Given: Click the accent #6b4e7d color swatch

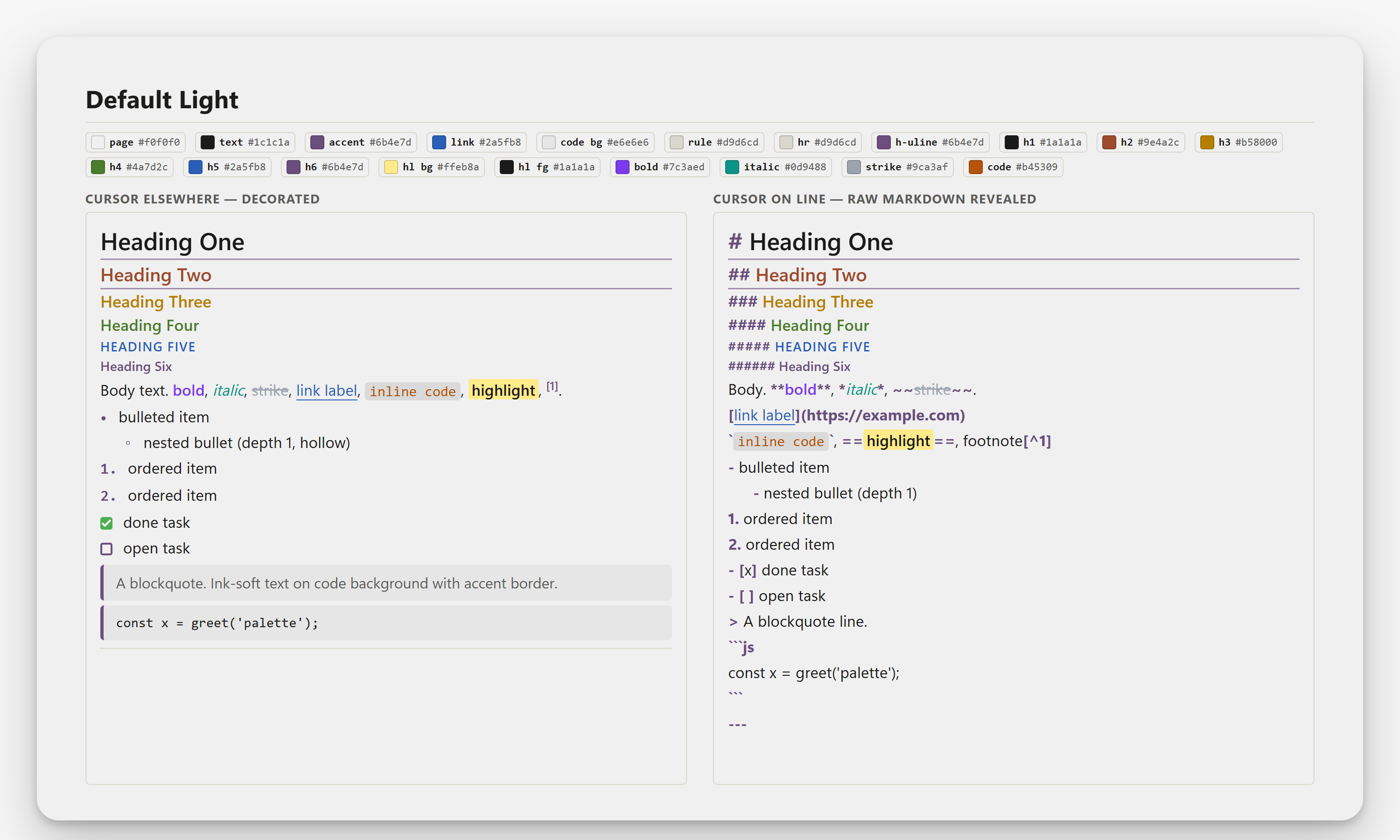Looking at the screenshot, I should click(361, 142).
